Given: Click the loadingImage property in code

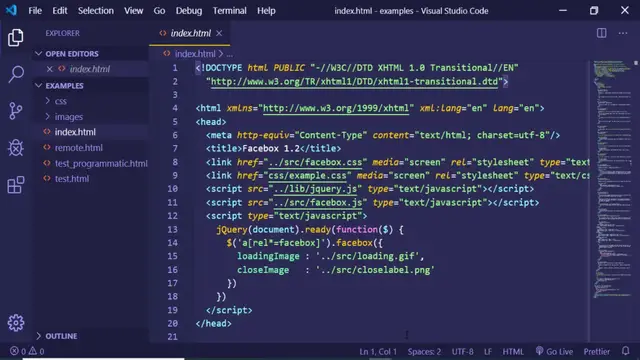Looking at the screenshot, I should (x=268, y=256).
